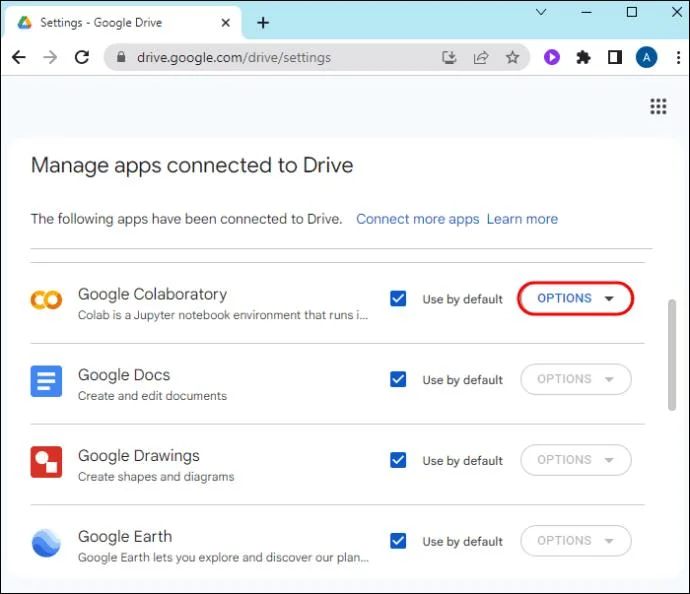Click the Google Drawings app icon
Viewport: 690px width, 594px height.
pyautogui.click(x=46, y=462)
